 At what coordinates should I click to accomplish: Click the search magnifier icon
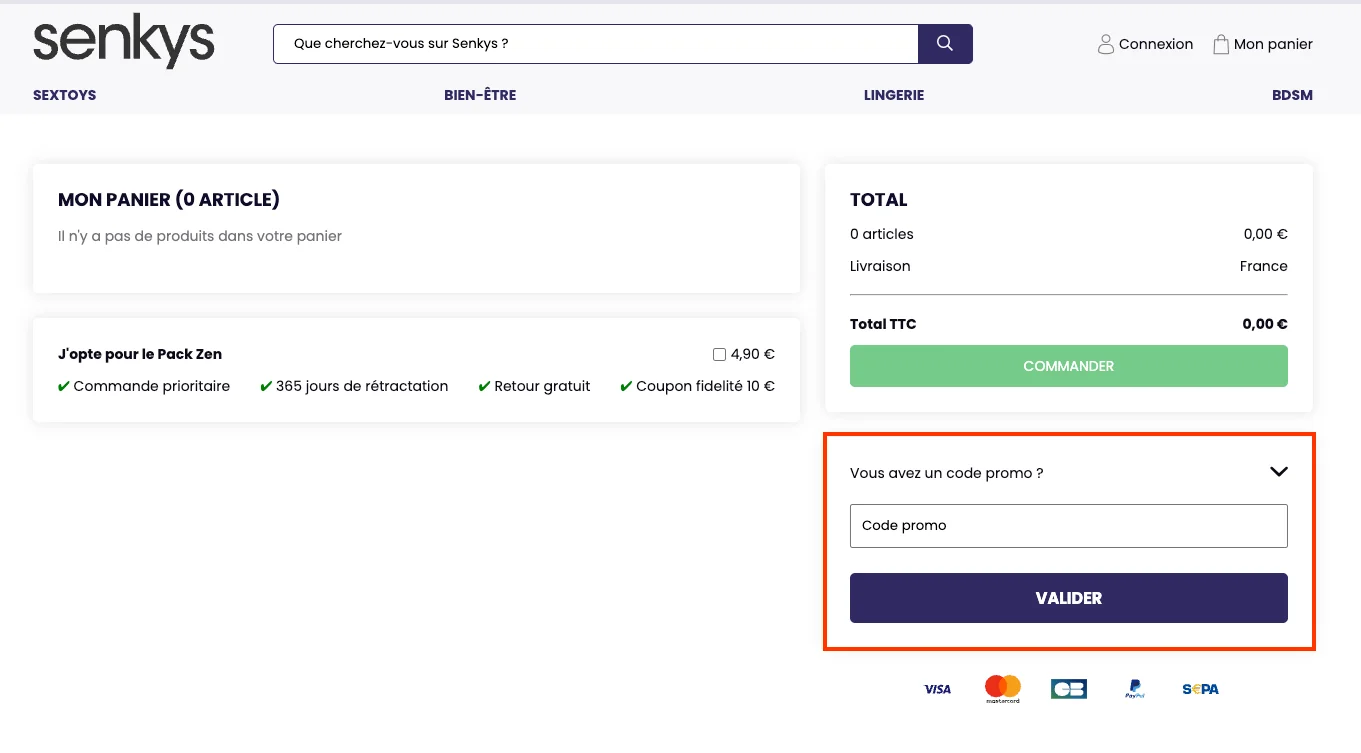pos(944,43)
